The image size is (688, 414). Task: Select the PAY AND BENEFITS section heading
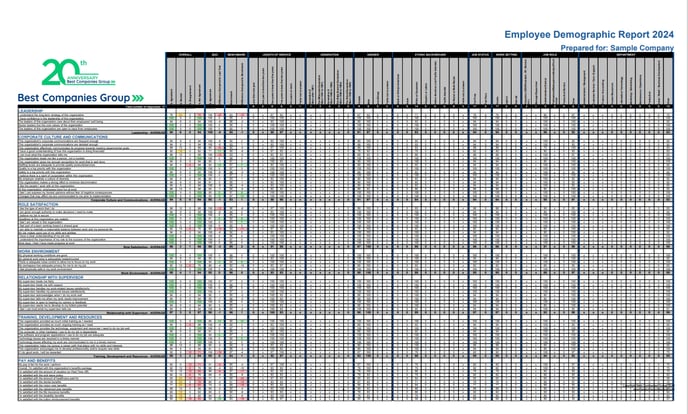click(36, 360)
